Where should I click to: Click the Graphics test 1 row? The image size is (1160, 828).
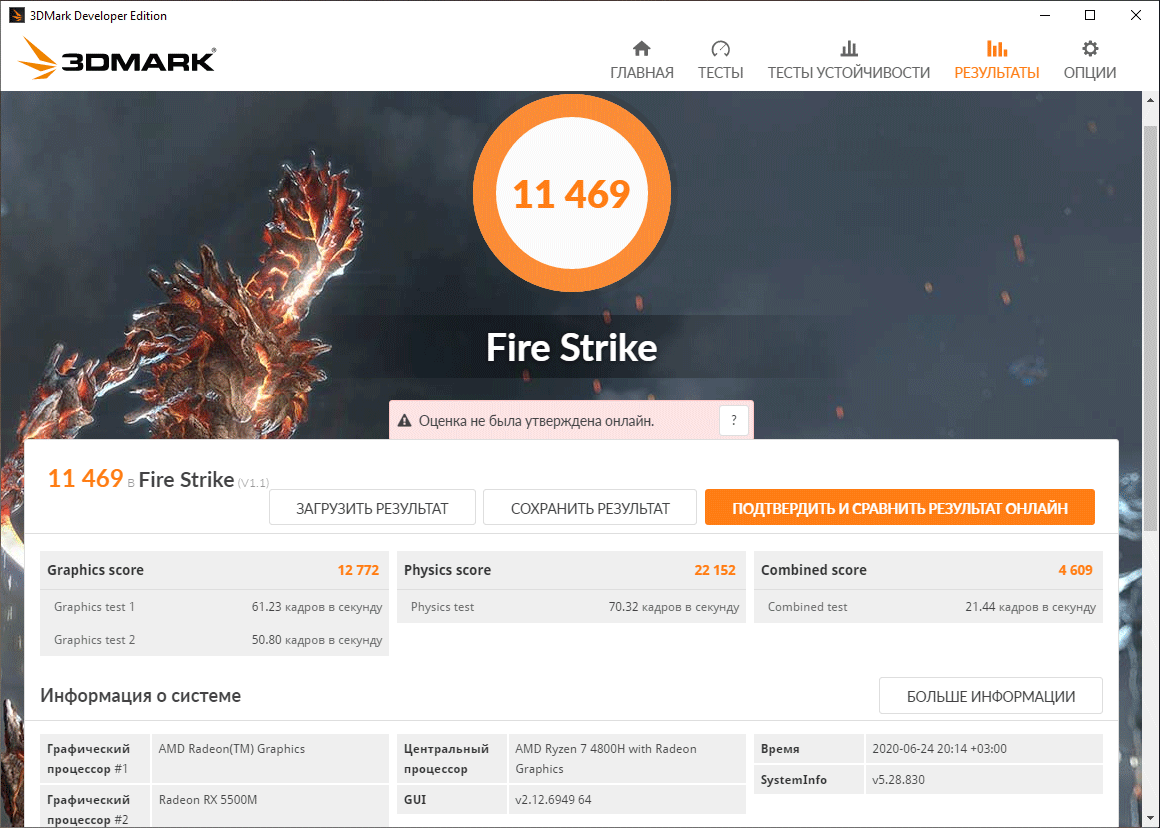215,607
